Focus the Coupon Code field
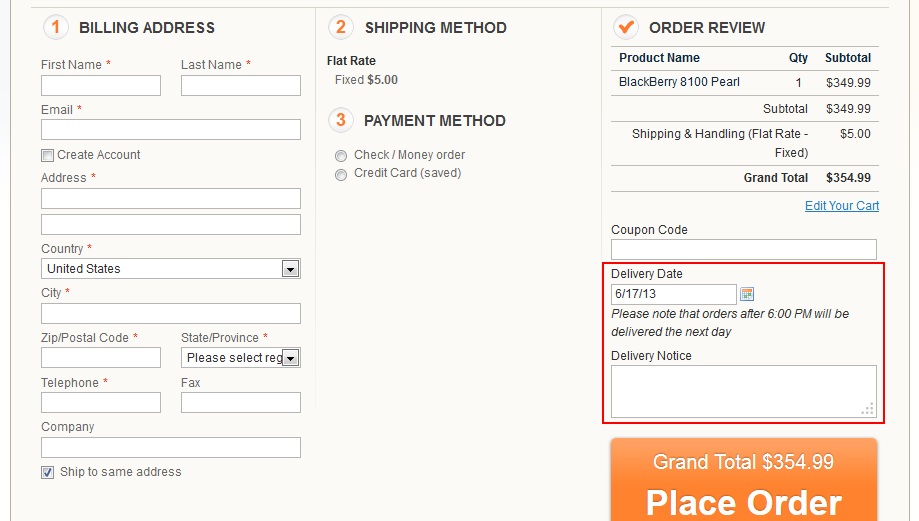 tap(744, 250)
